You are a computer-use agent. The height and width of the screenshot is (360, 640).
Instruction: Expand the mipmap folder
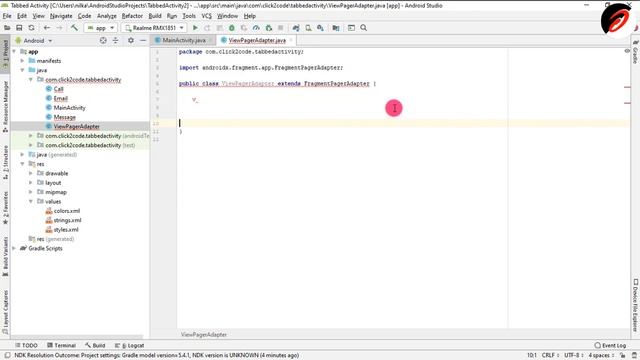coord(31,192)
